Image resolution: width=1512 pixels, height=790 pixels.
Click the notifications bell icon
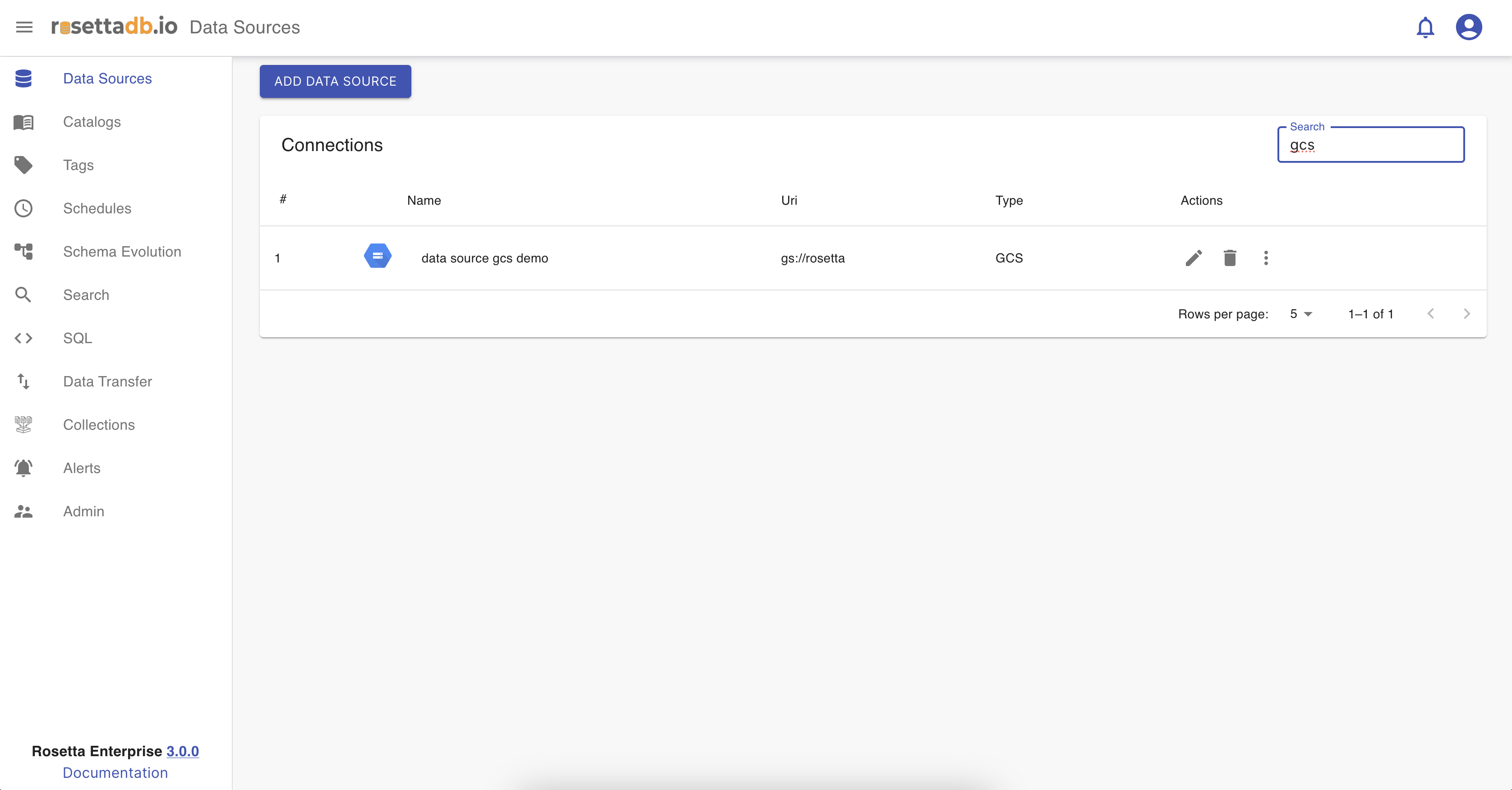click(x=1425, y=27)
